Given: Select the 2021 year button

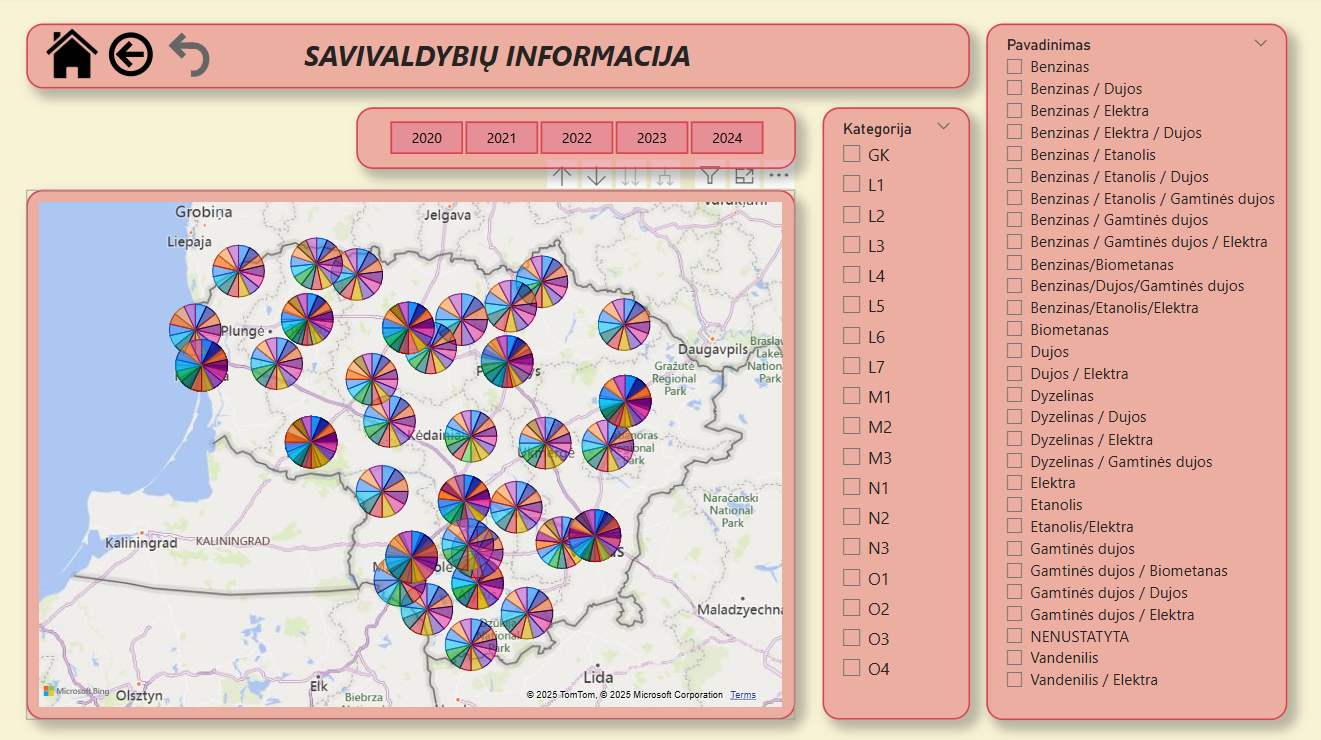Looking at the screenshot, I should tap(502, 138).
